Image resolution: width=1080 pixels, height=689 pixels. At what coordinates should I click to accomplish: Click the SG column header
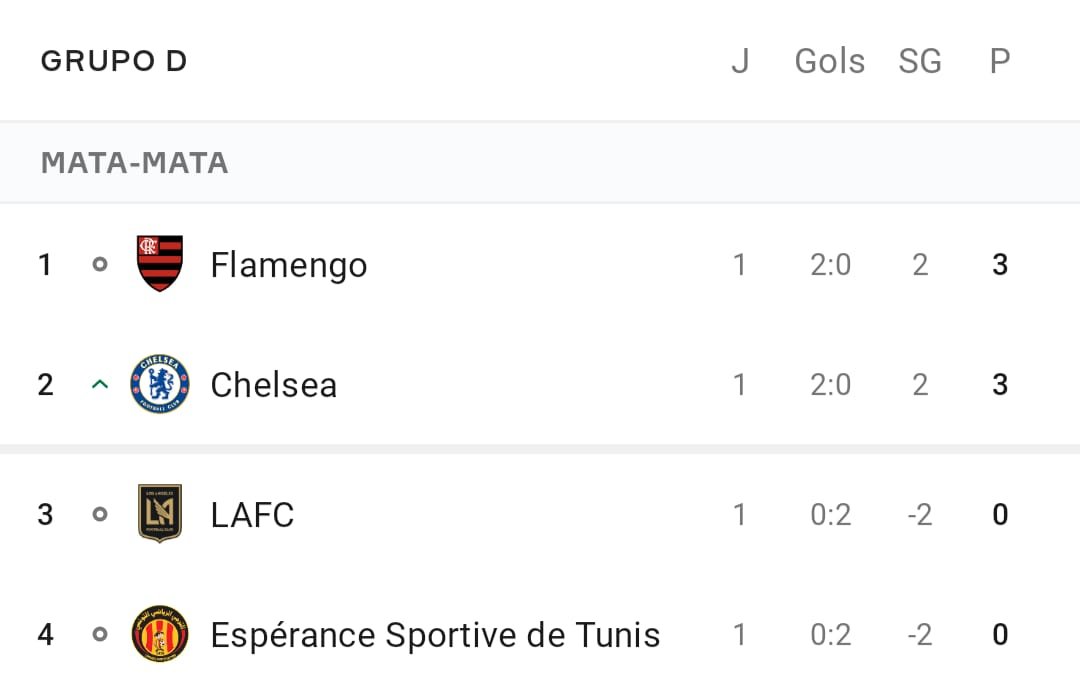[x=920, y=61]
